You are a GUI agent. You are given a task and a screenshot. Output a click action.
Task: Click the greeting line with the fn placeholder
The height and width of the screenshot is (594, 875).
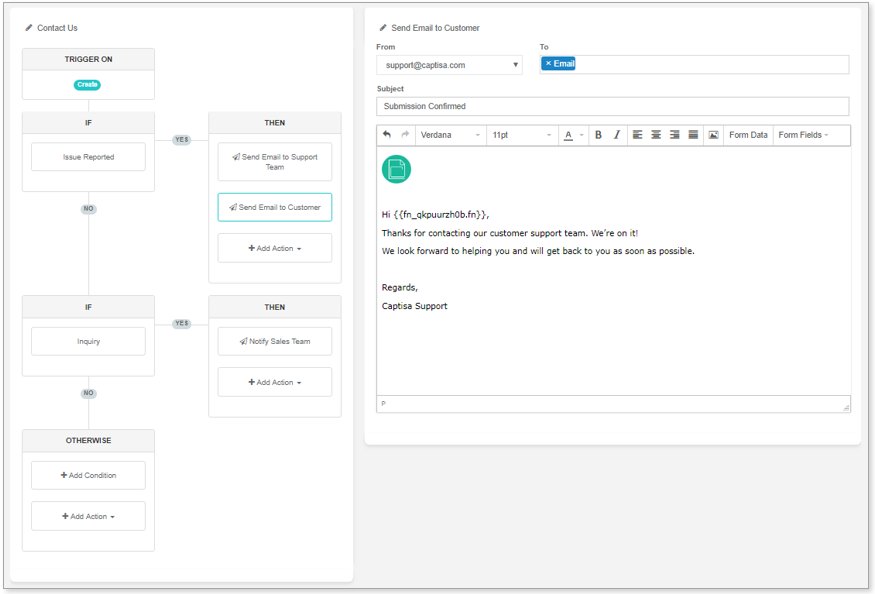coord(435,214)
